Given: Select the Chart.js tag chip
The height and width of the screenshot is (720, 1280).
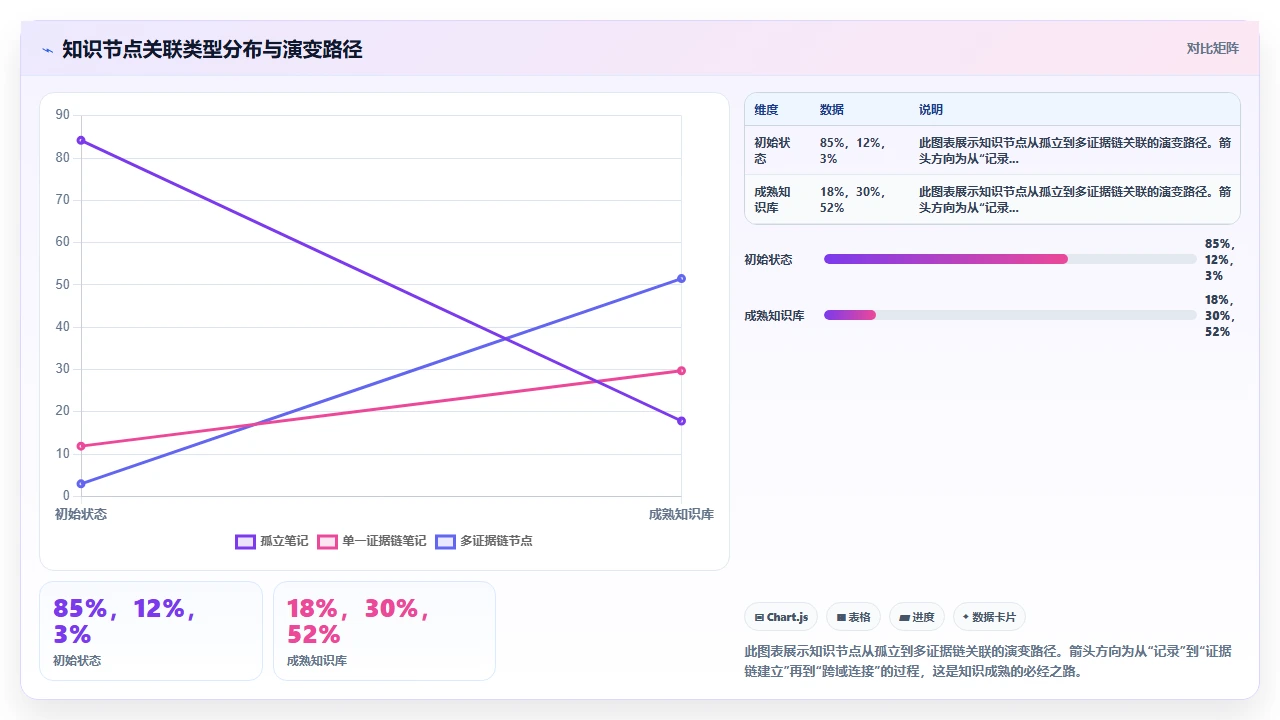Looking at the screenshot, I should [x=782, y=617].
